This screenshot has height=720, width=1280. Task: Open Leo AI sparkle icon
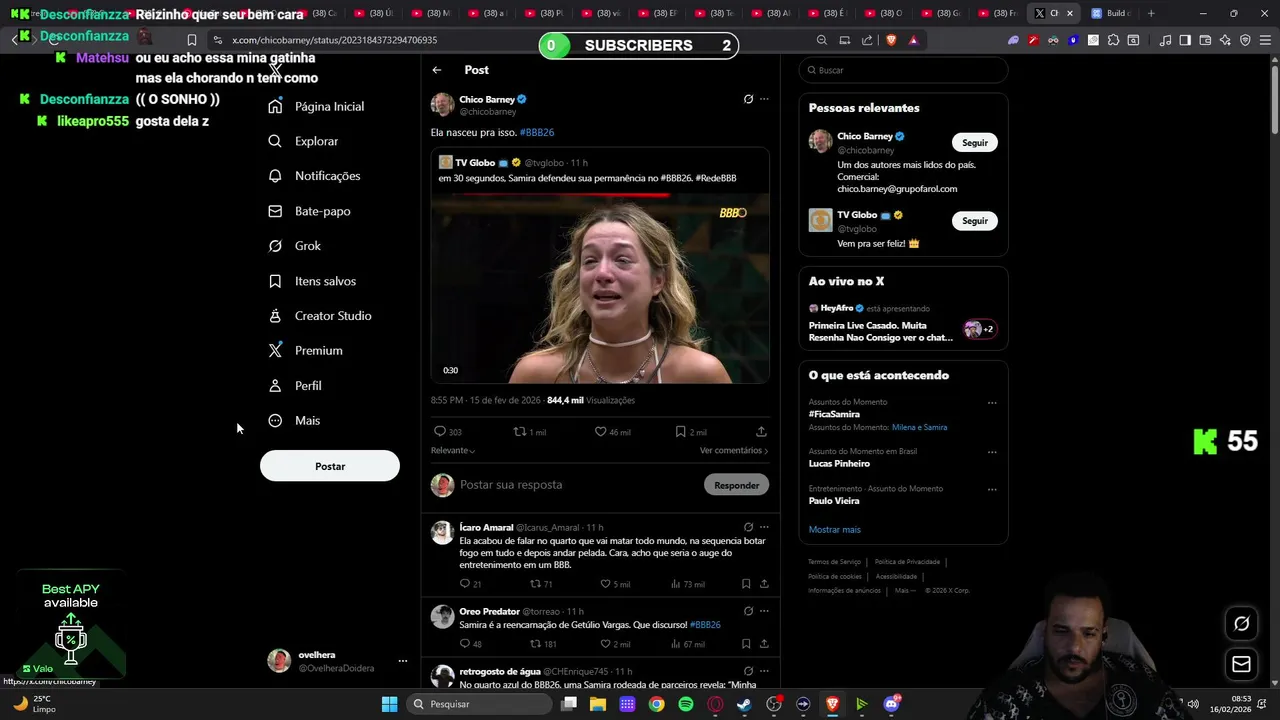click(1225, 40)
